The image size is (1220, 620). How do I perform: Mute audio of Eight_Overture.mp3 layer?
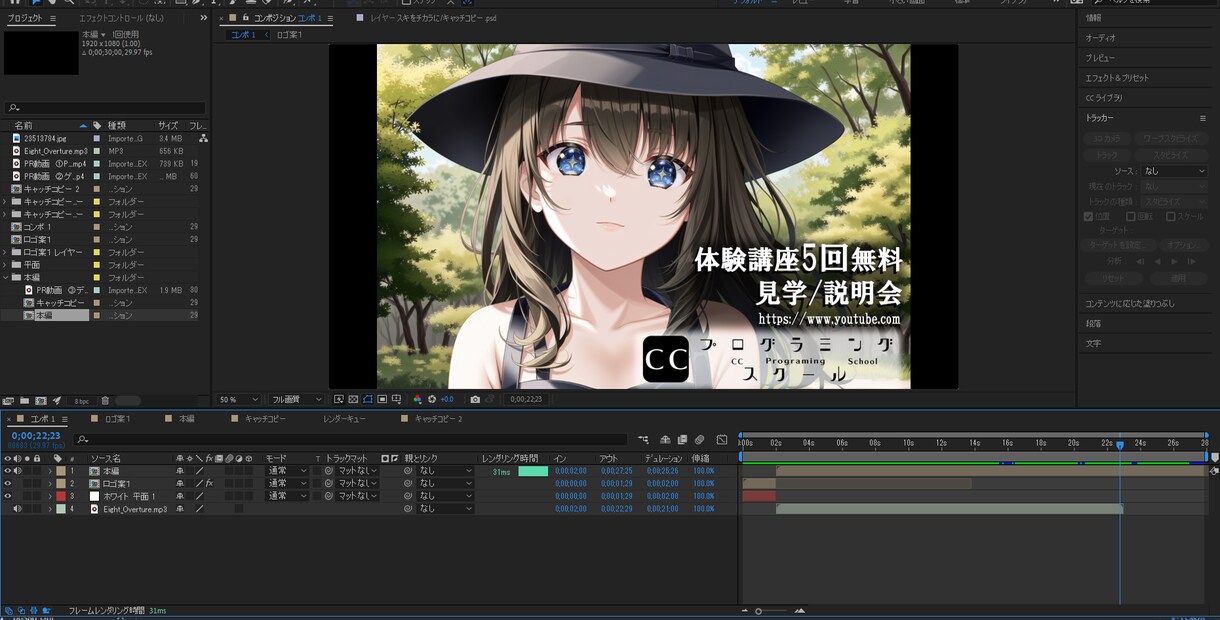click(x=17, y=509)
